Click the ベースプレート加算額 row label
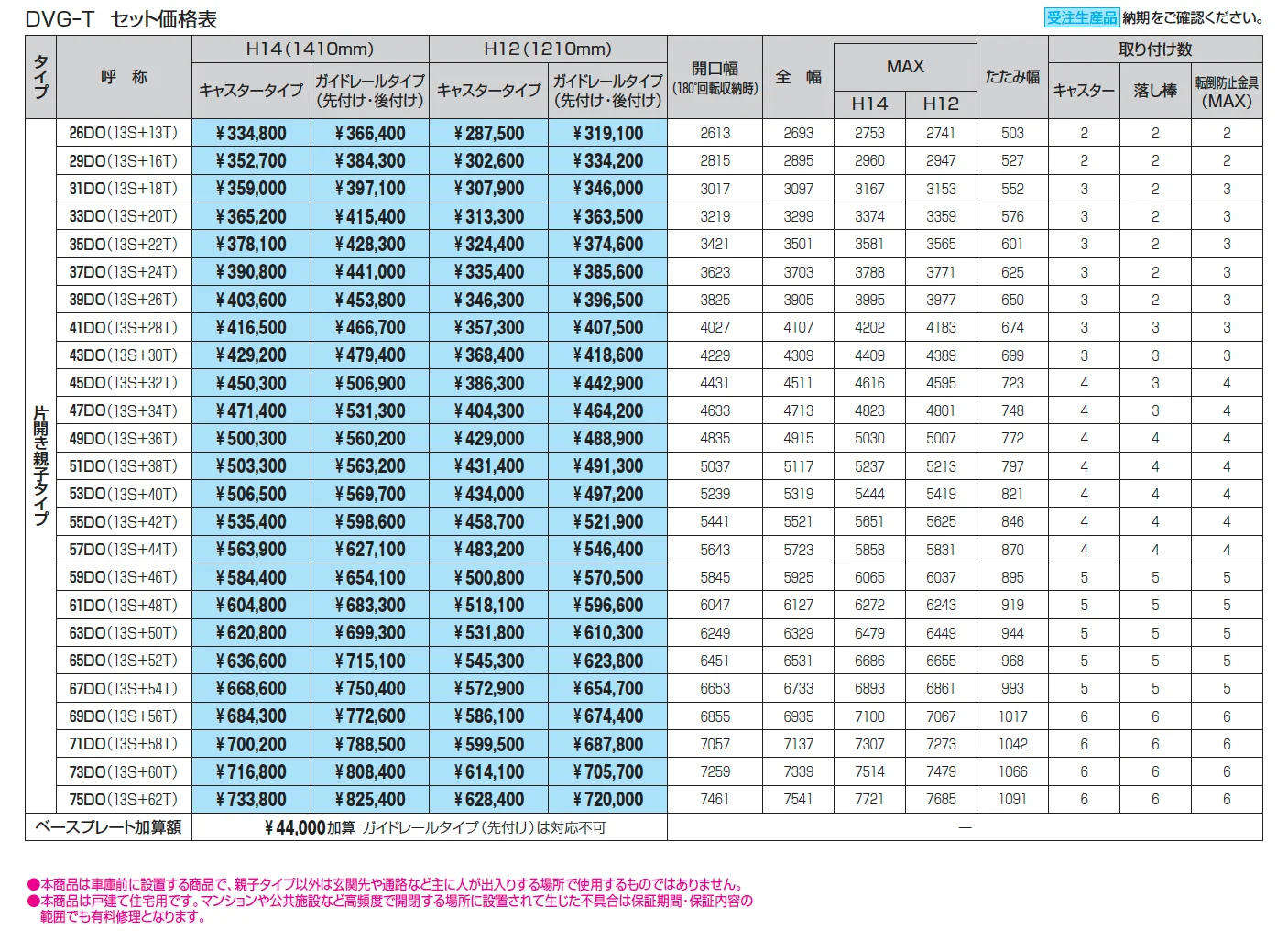 click(108, 827)
